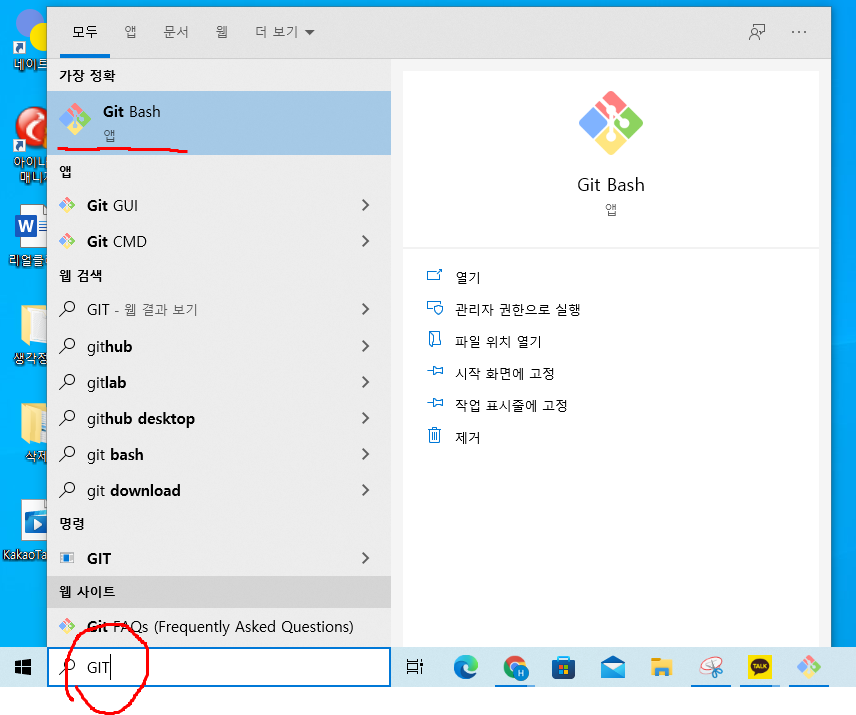Open Task View on taskbar
This screenshot has height=715, width=856.
click(415, 666)
